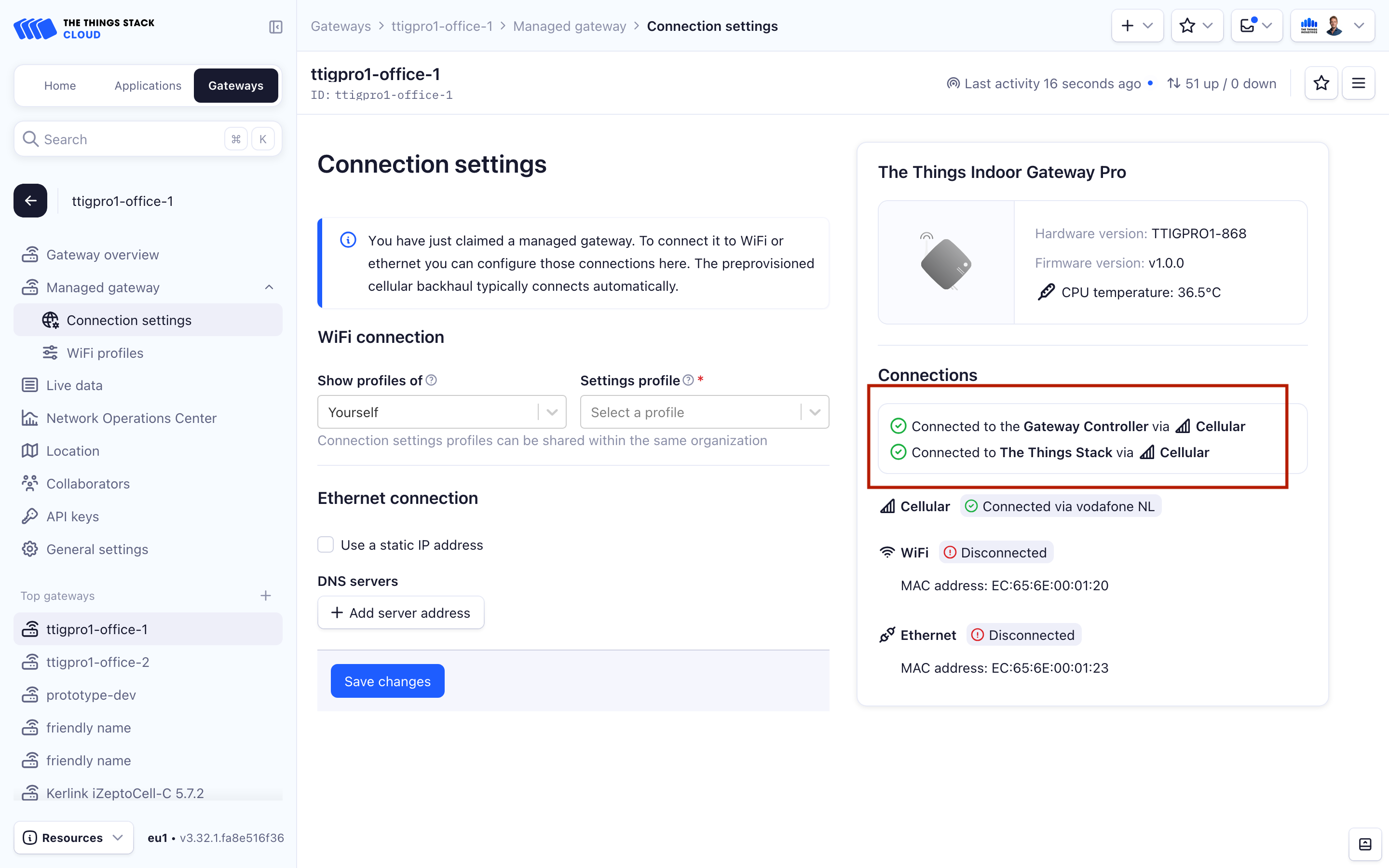
Task: Click the back arrow beside ttigpro1-office-1
Action: [x=30, y=201]
